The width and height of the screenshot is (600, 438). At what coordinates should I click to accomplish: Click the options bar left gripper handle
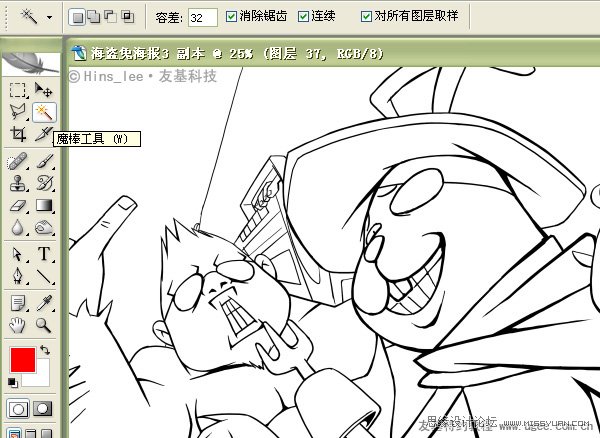[x=5, y=17]
